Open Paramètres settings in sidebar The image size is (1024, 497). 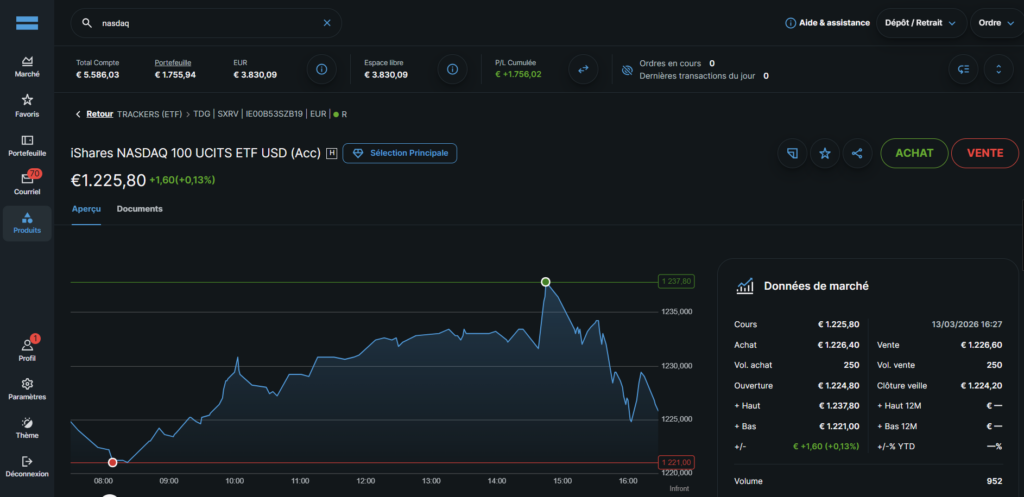[x=27, y=388]
